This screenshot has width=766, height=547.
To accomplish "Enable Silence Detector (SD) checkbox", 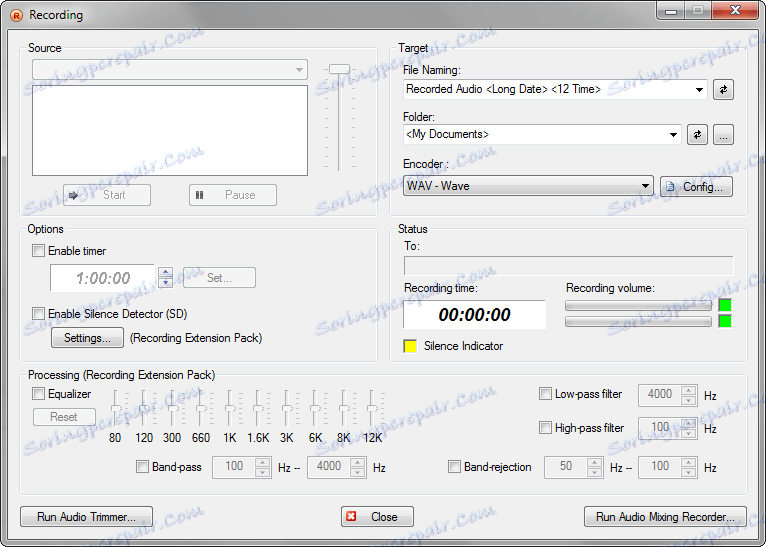I will coord(38,314).
